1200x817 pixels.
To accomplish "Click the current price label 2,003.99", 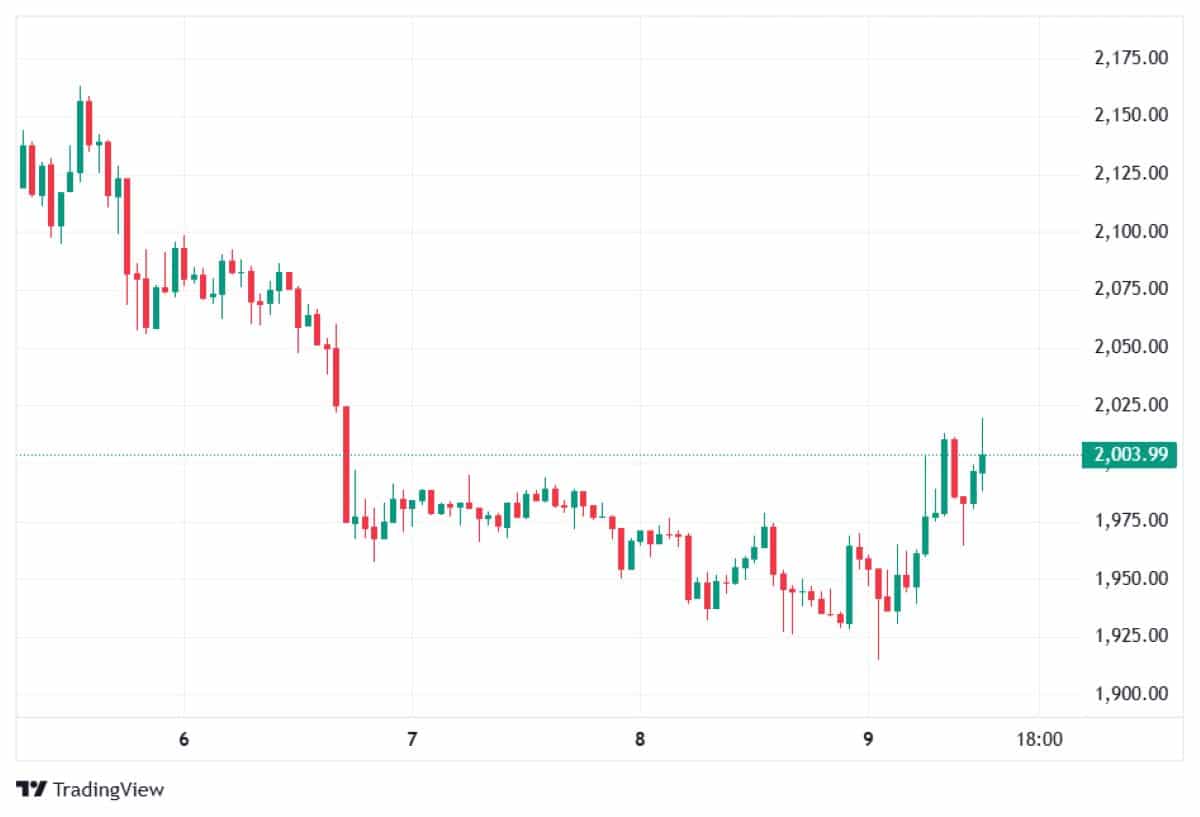I will click(1131, 455).
